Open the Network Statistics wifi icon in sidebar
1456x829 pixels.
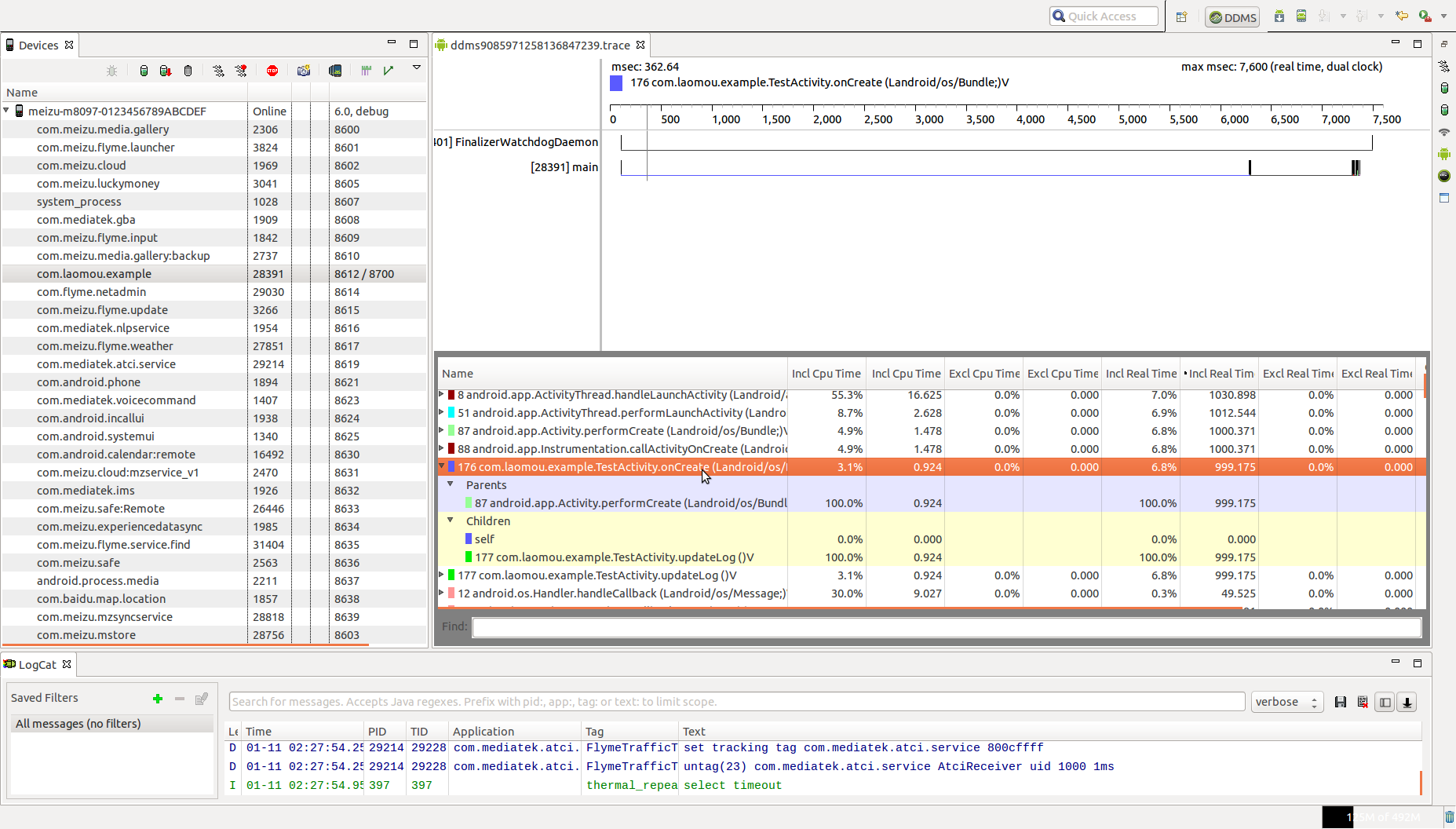(1444, 132)
